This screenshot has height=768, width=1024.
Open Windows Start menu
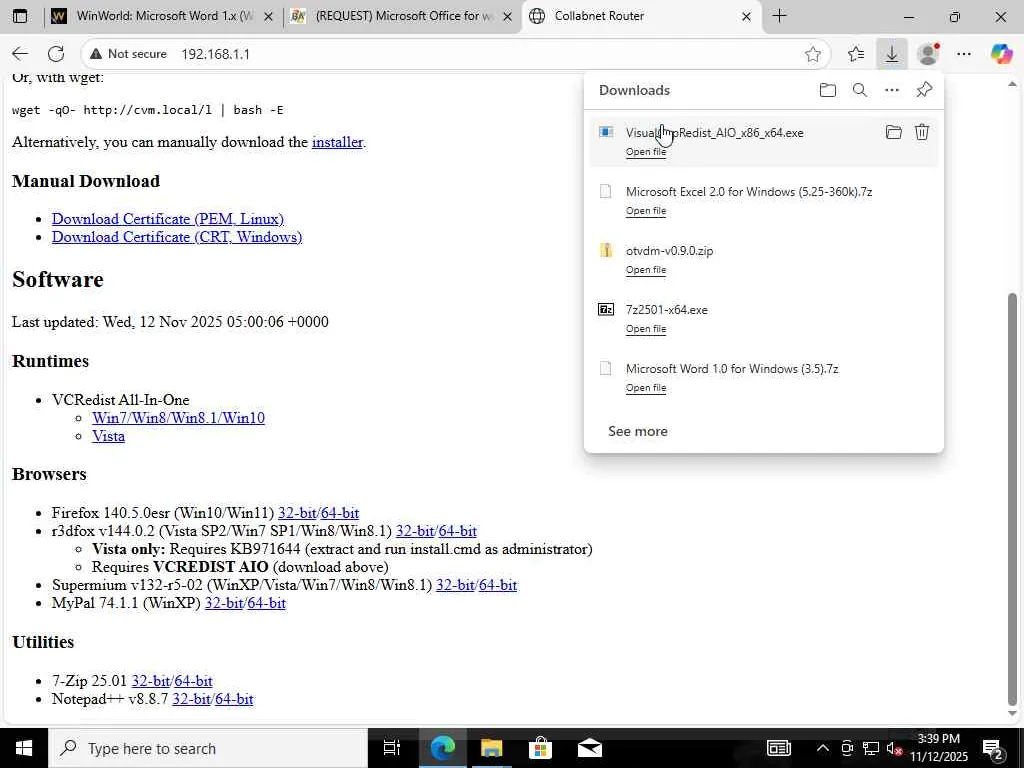pyautogui.click(x=24, y=748)
